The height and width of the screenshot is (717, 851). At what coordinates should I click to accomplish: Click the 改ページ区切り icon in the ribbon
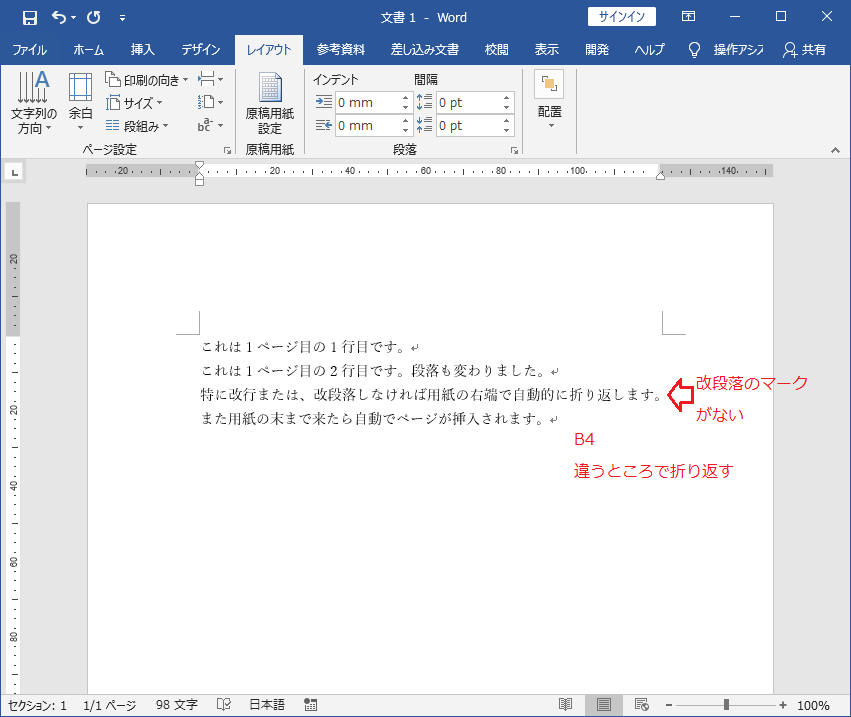pos(207,78)
